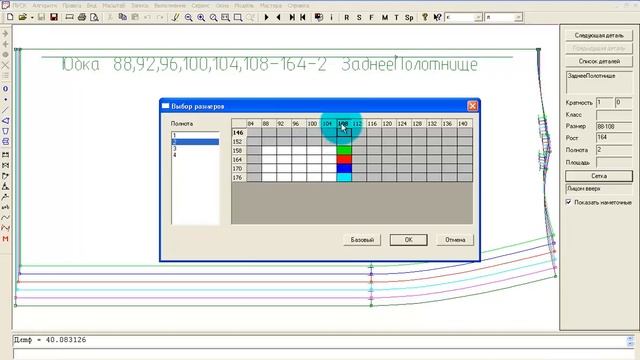Image resolution: width=640 pixels, height=360 pixels.
Task: Click the pen tool toolbar icon
Action: [x=176, y=17]
